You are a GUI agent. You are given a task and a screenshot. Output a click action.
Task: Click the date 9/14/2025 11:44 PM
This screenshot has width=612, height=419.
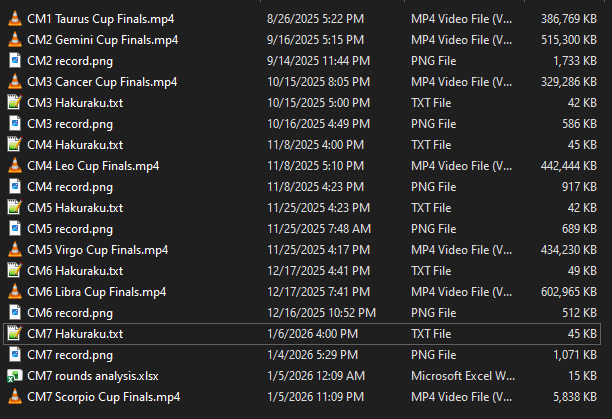(x=318, y=61)
